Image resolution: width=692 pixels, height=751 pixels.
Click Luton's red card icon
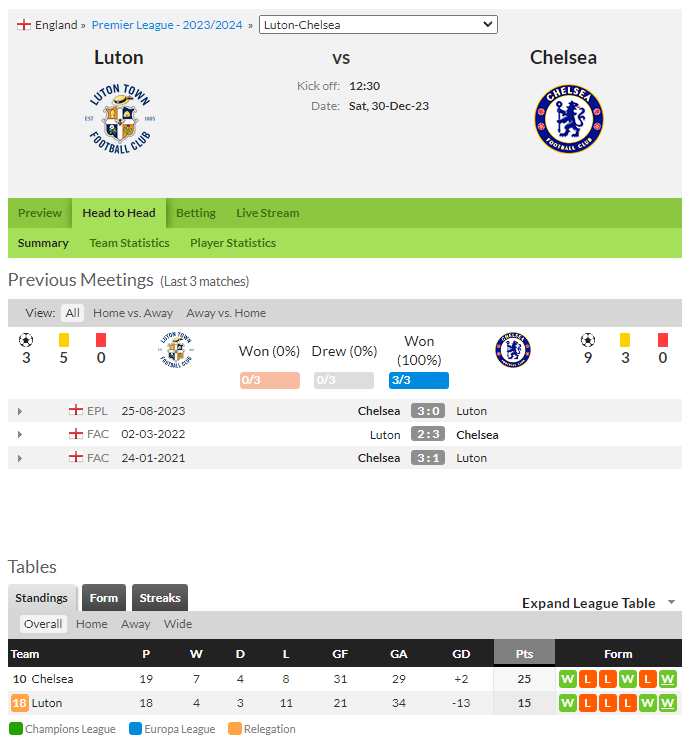click(101, 340)
